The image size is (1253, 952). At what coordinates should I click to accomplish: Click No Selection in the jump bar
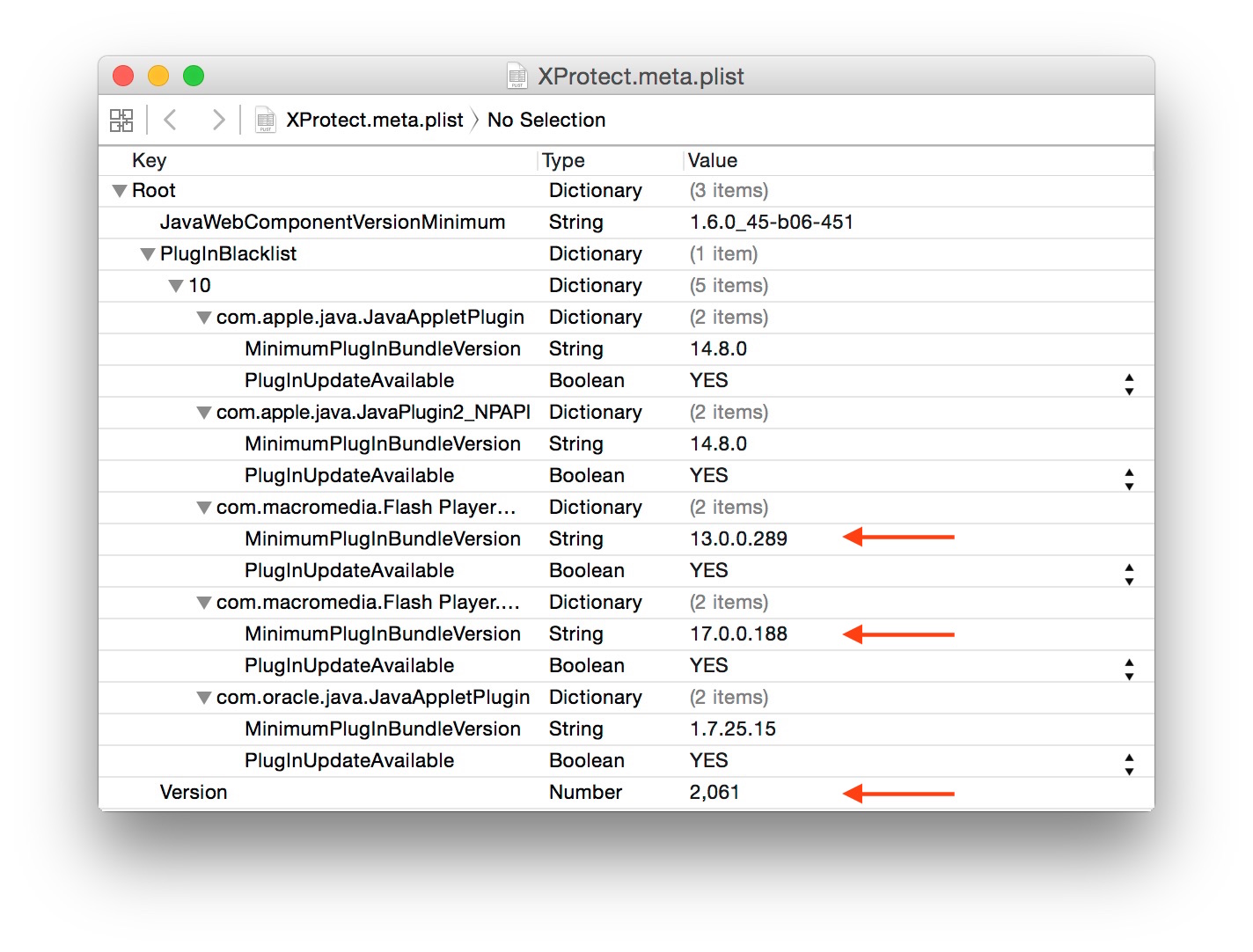[x=546, y=120]
